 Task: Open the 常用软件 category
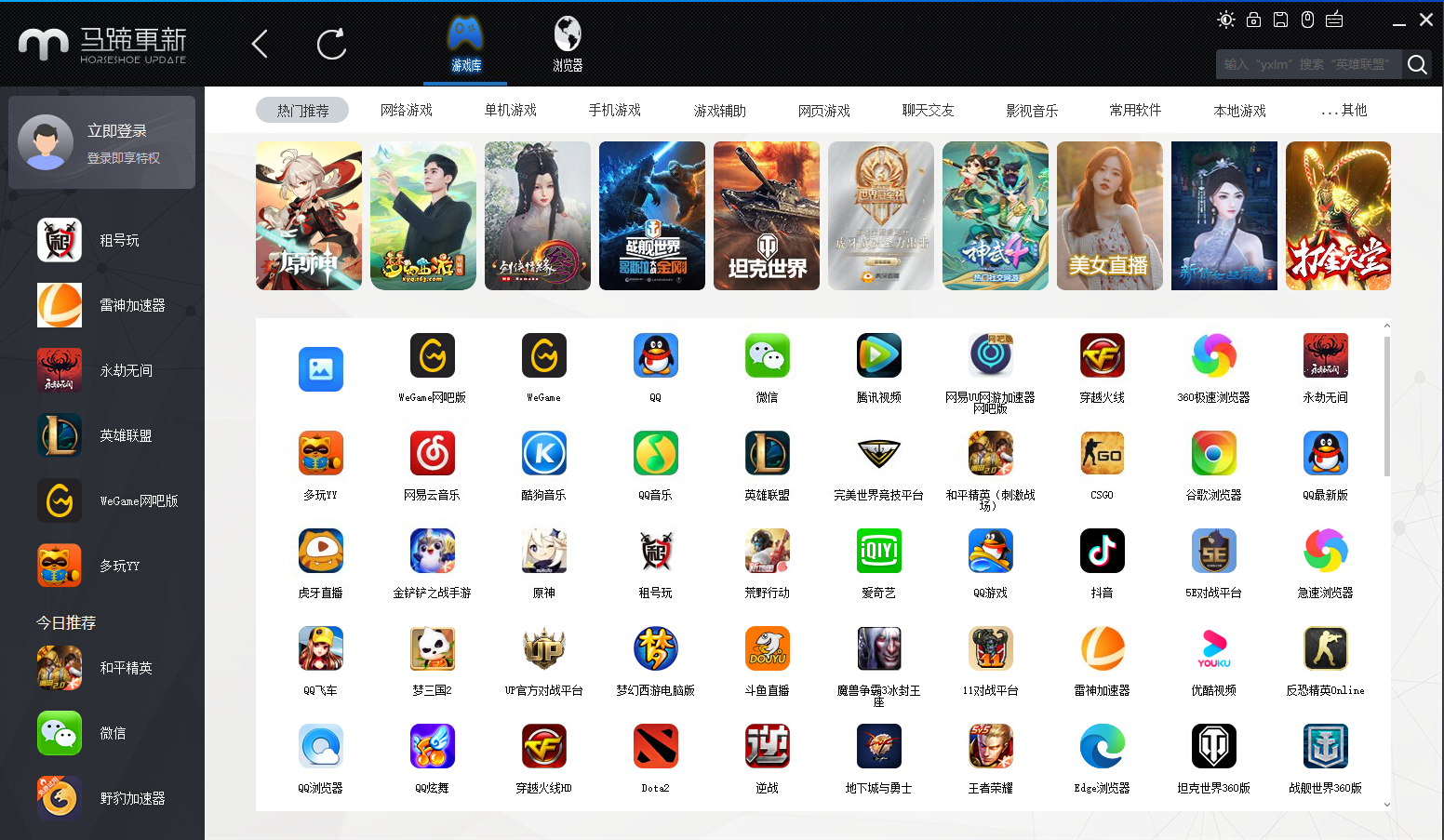click(x=1135, y=110)
